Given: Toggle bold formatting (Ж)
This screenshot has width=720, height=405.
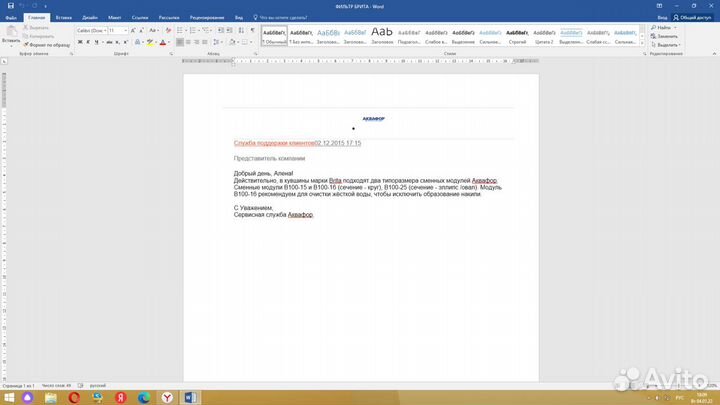Looking at the screenshot, I should pyautogui.click(x=80, y=43).
